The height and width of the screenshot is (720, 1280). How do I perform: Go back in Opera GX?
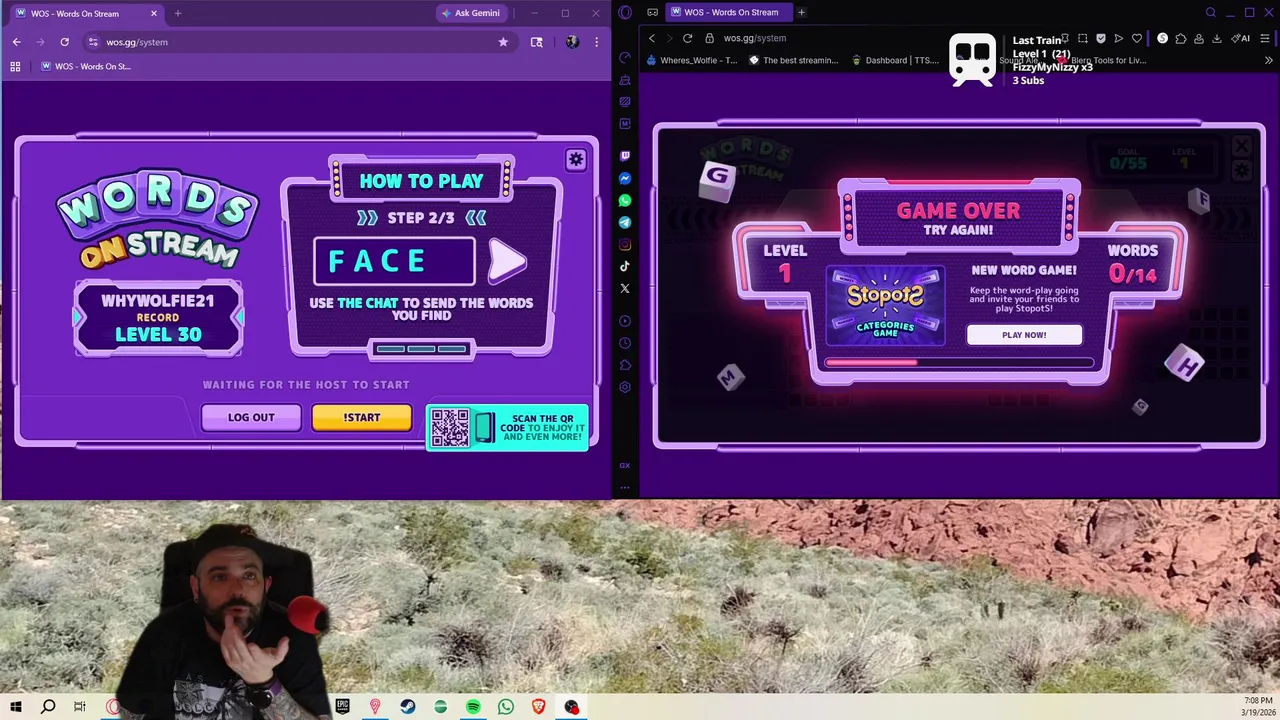pos(651,38)
